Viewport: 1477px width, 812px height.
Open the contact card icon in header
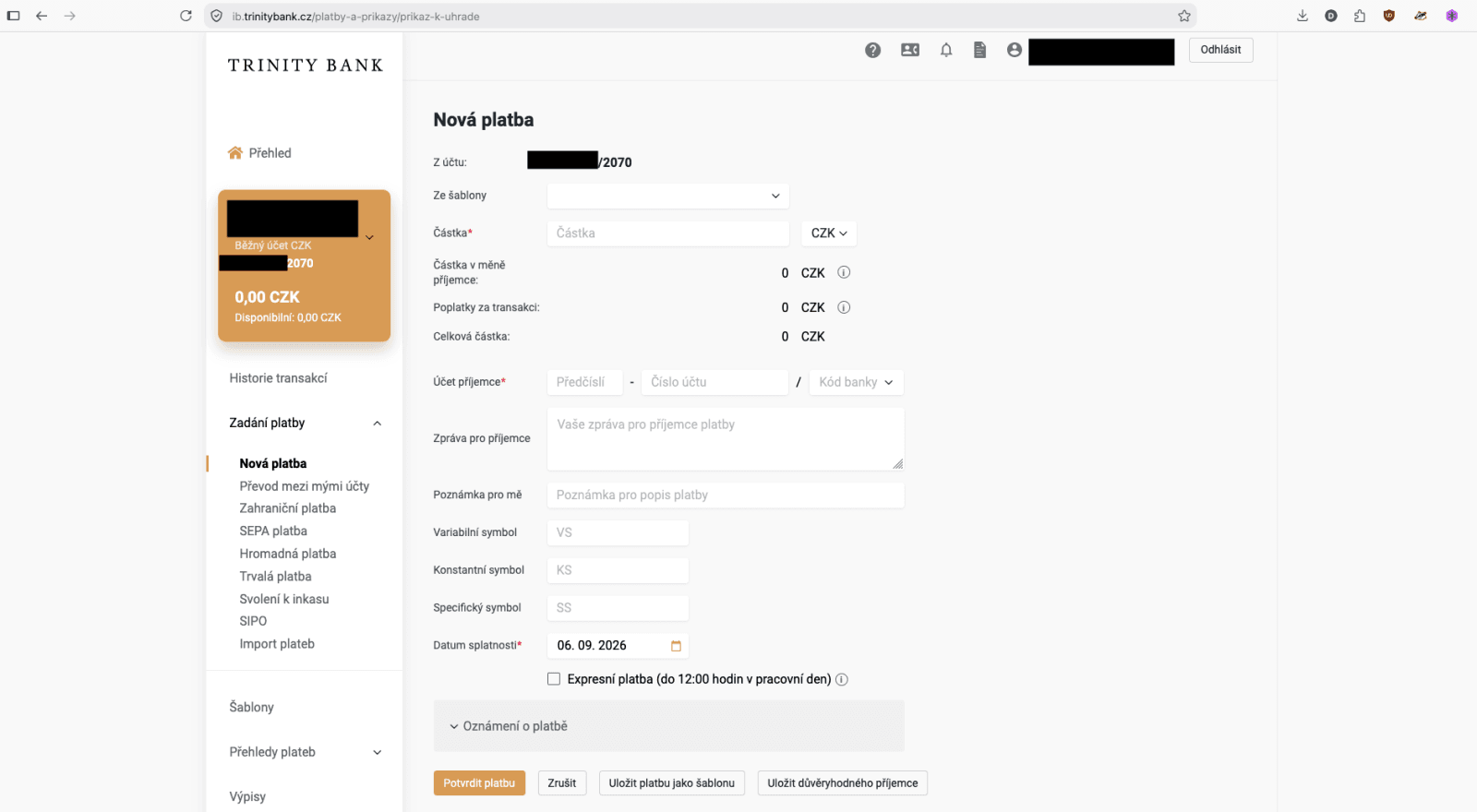click(910, 50)
